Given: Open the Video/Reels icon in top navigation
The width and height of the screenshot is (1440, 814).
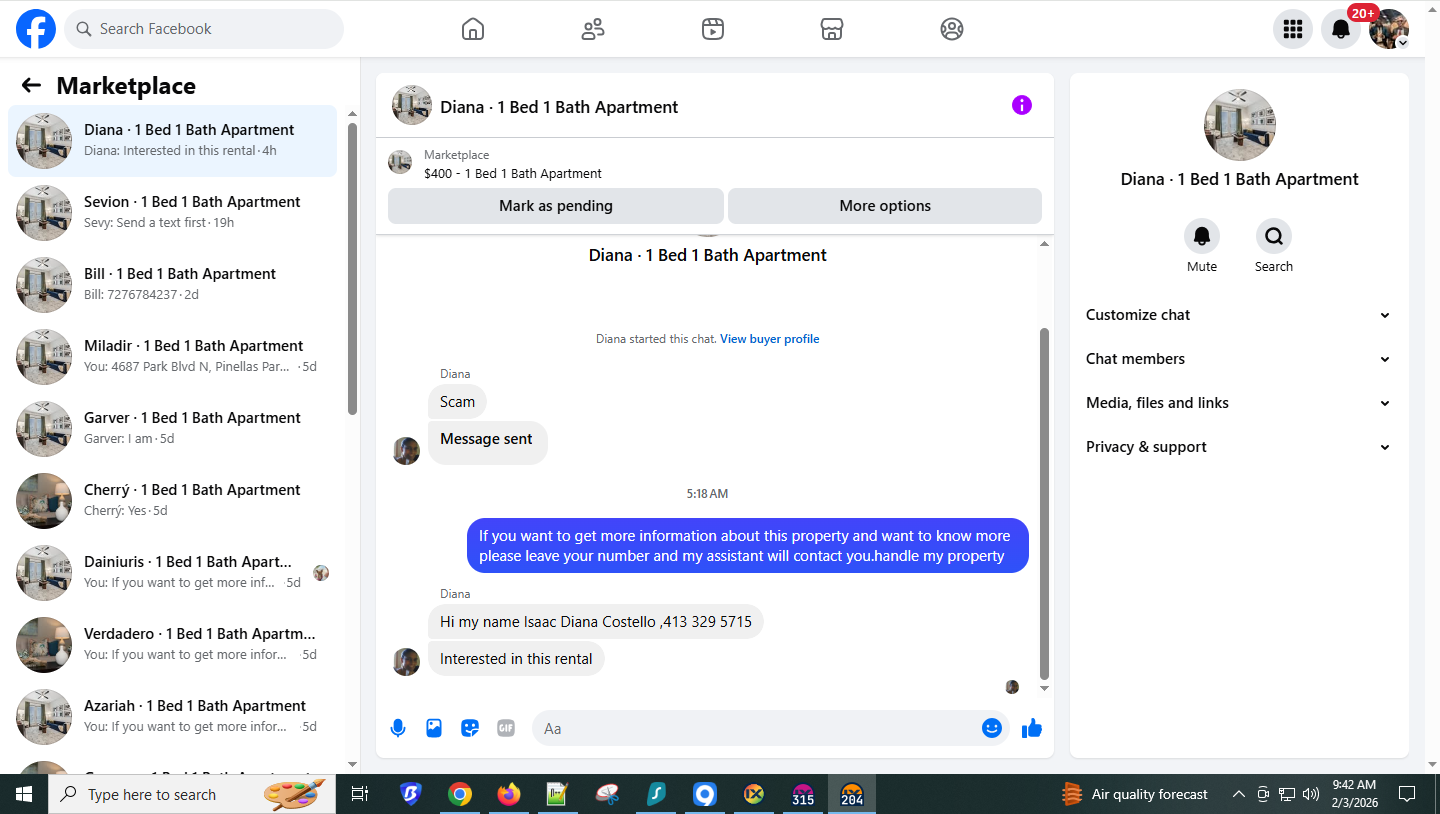Looking at the screenshot, I should pyautogui.click(x=713, y=29).
